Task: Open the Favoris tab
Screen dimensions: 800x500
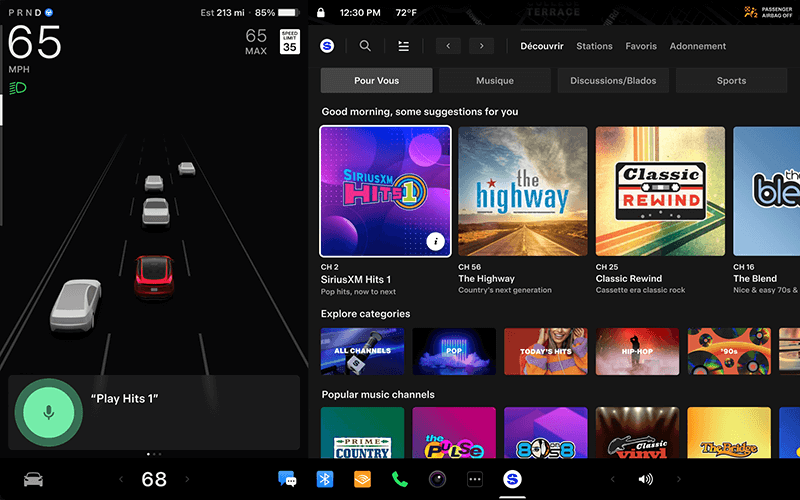Action: [x=641, y=46]
